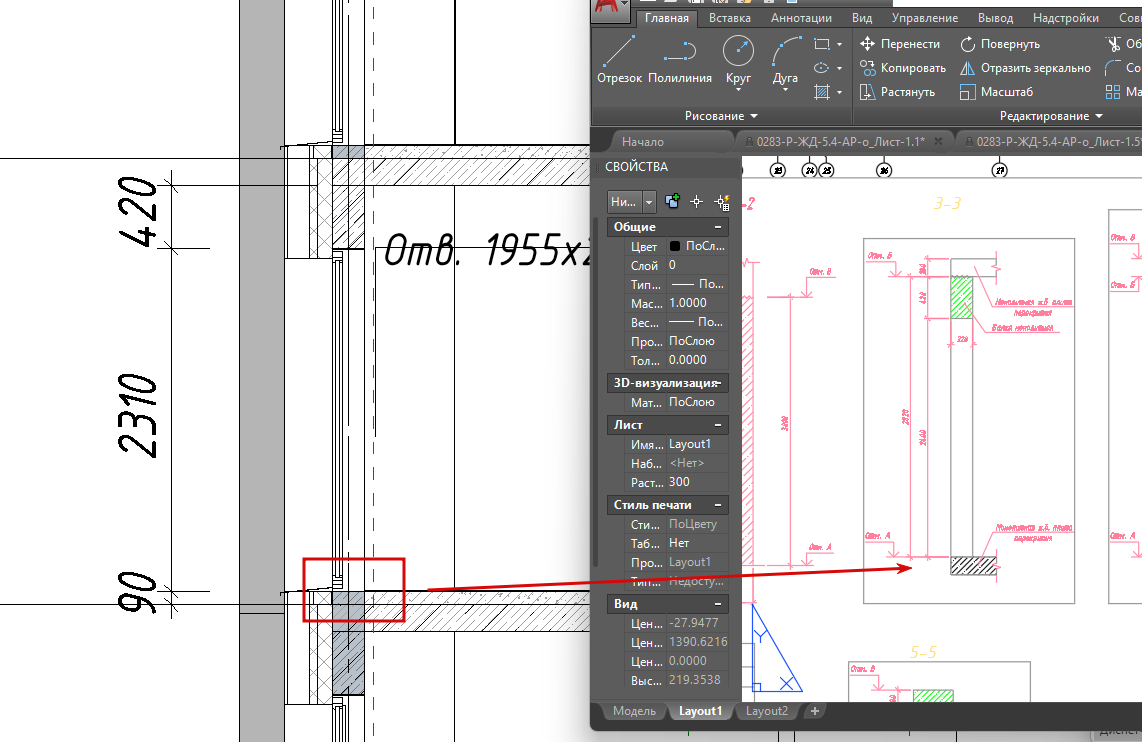The width and height of the screenshot is (1142, 742).
Task: Collapse the Общие properties section
Action: pyautogui.click(x=718, y=227)
